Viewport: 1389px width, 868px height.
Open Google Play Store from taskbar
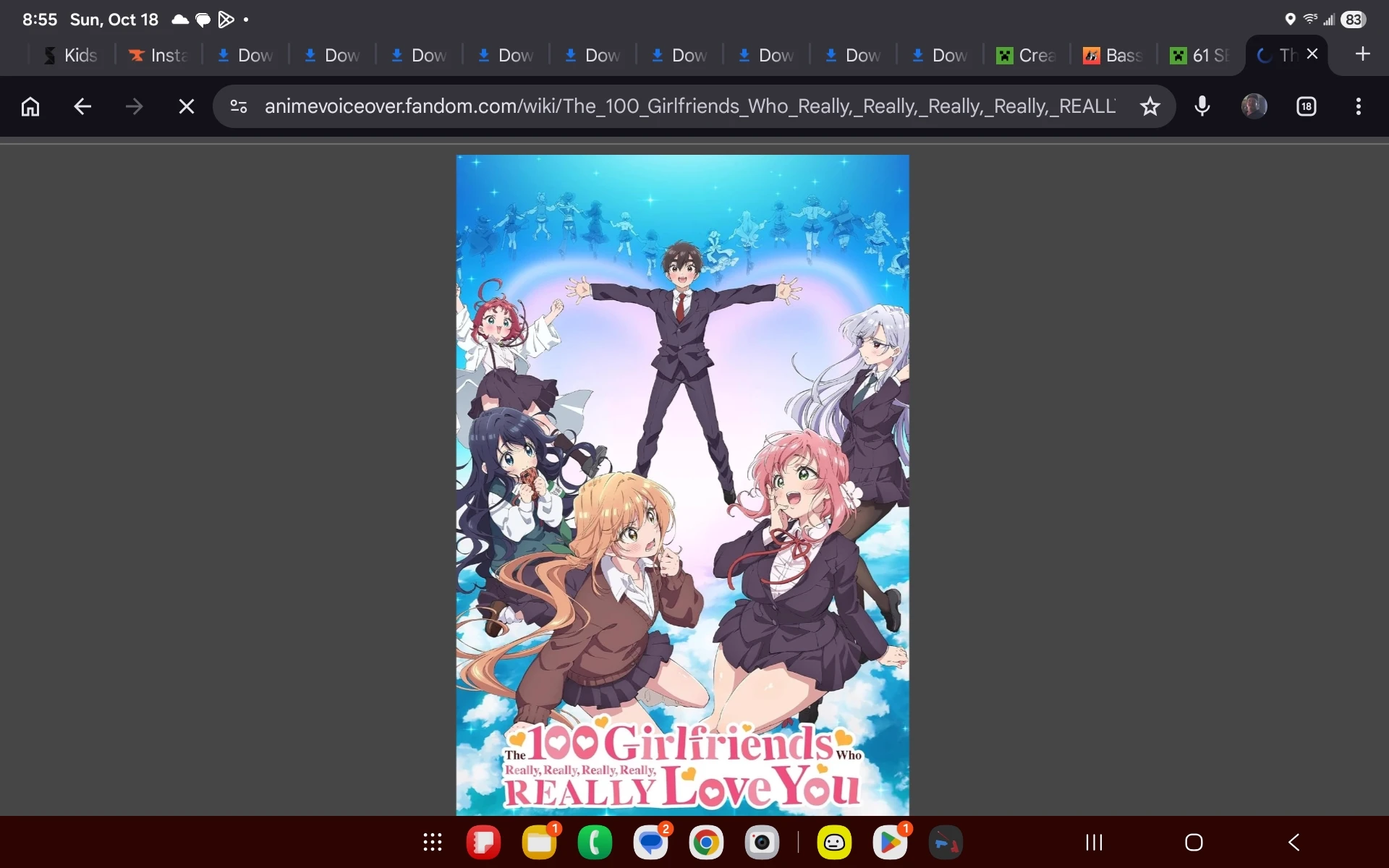[x=890, y=843]
